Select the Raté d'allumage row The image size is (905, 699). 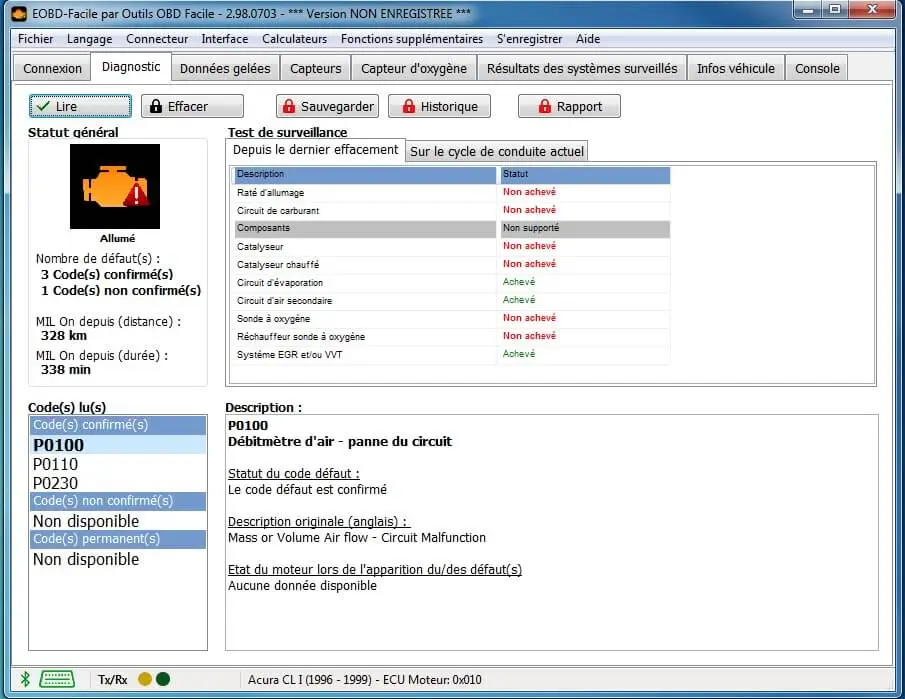[x=452, y=193]
